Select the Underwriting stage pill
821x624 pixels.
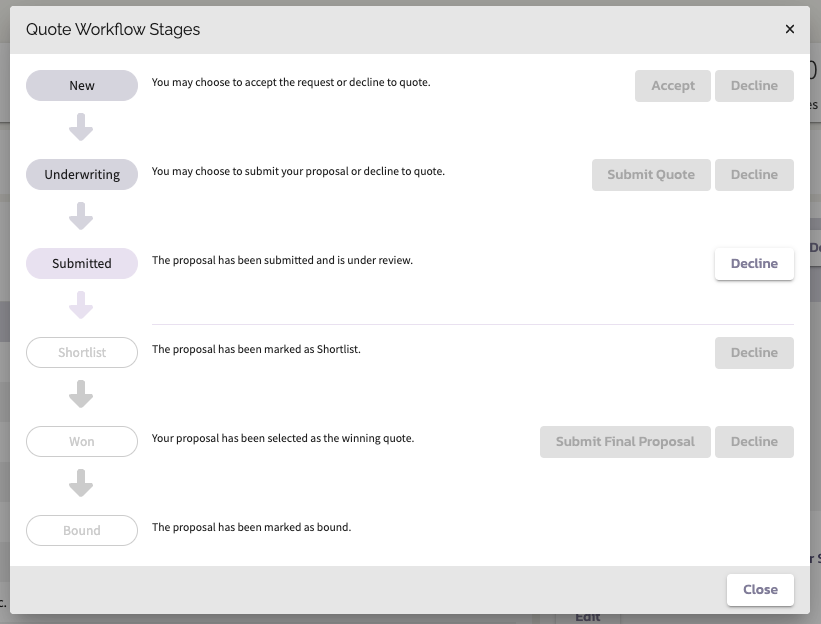[x=81, y=174]
